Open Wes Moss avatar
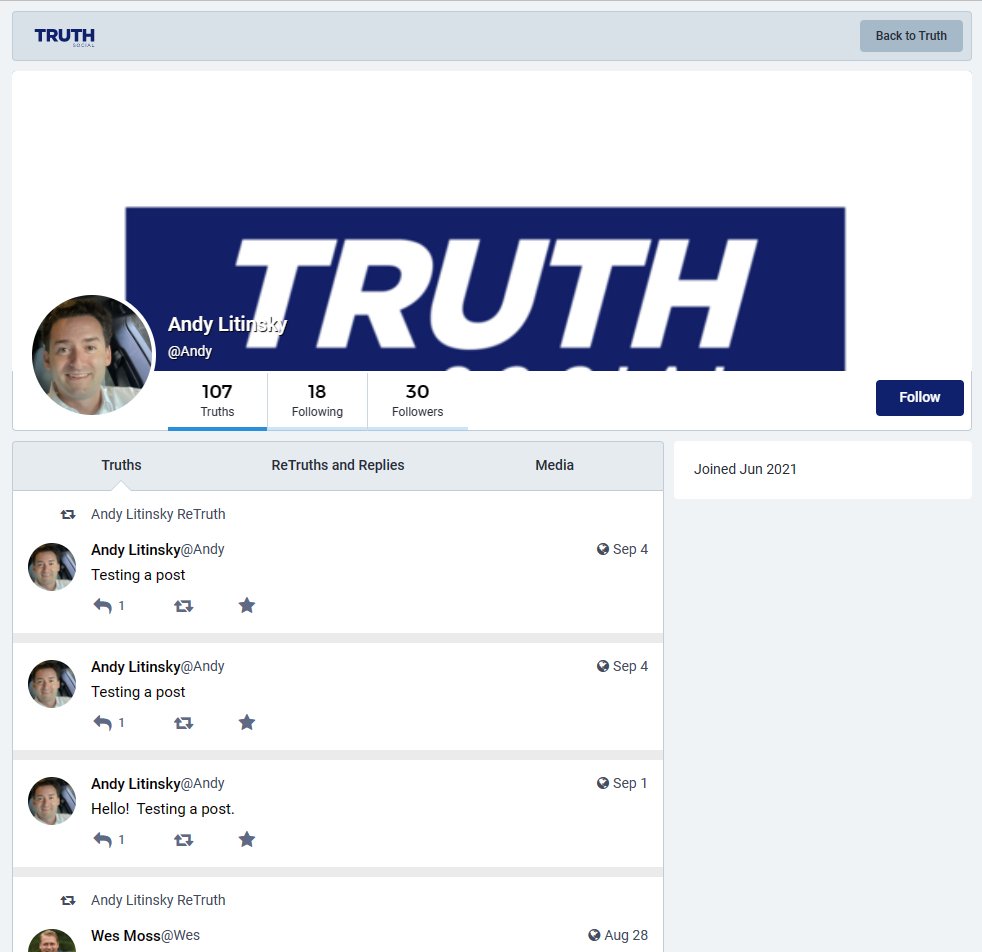This screenshot has width=982, height=952. 52,941
